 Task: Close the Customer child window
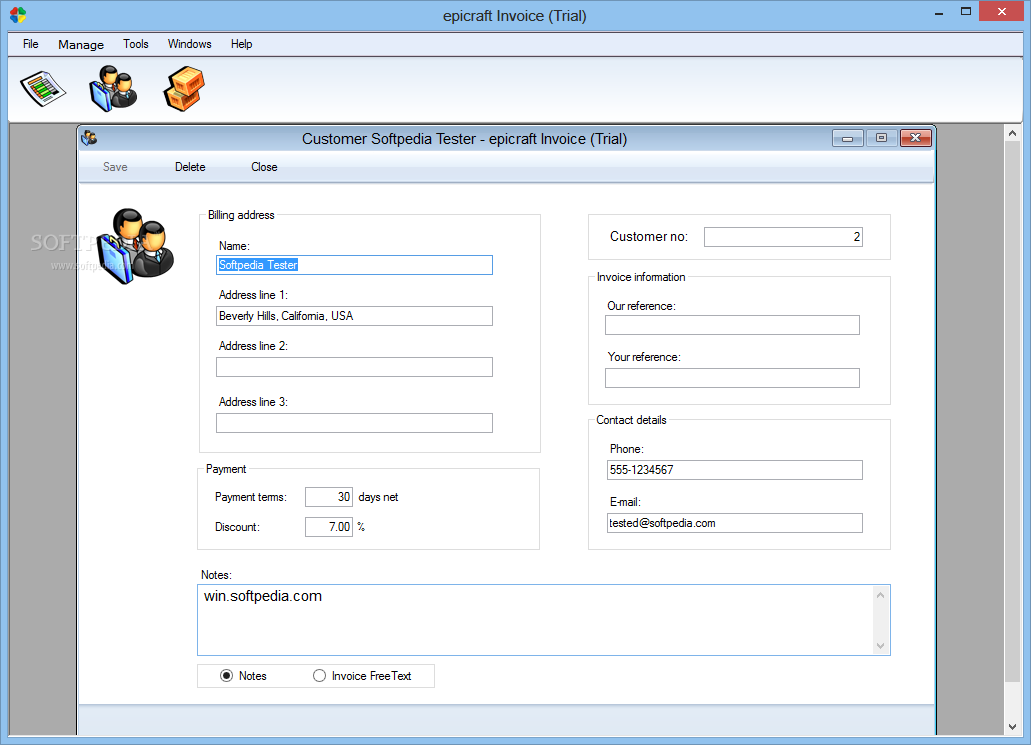pyautogui.click(x=915, y=138)
